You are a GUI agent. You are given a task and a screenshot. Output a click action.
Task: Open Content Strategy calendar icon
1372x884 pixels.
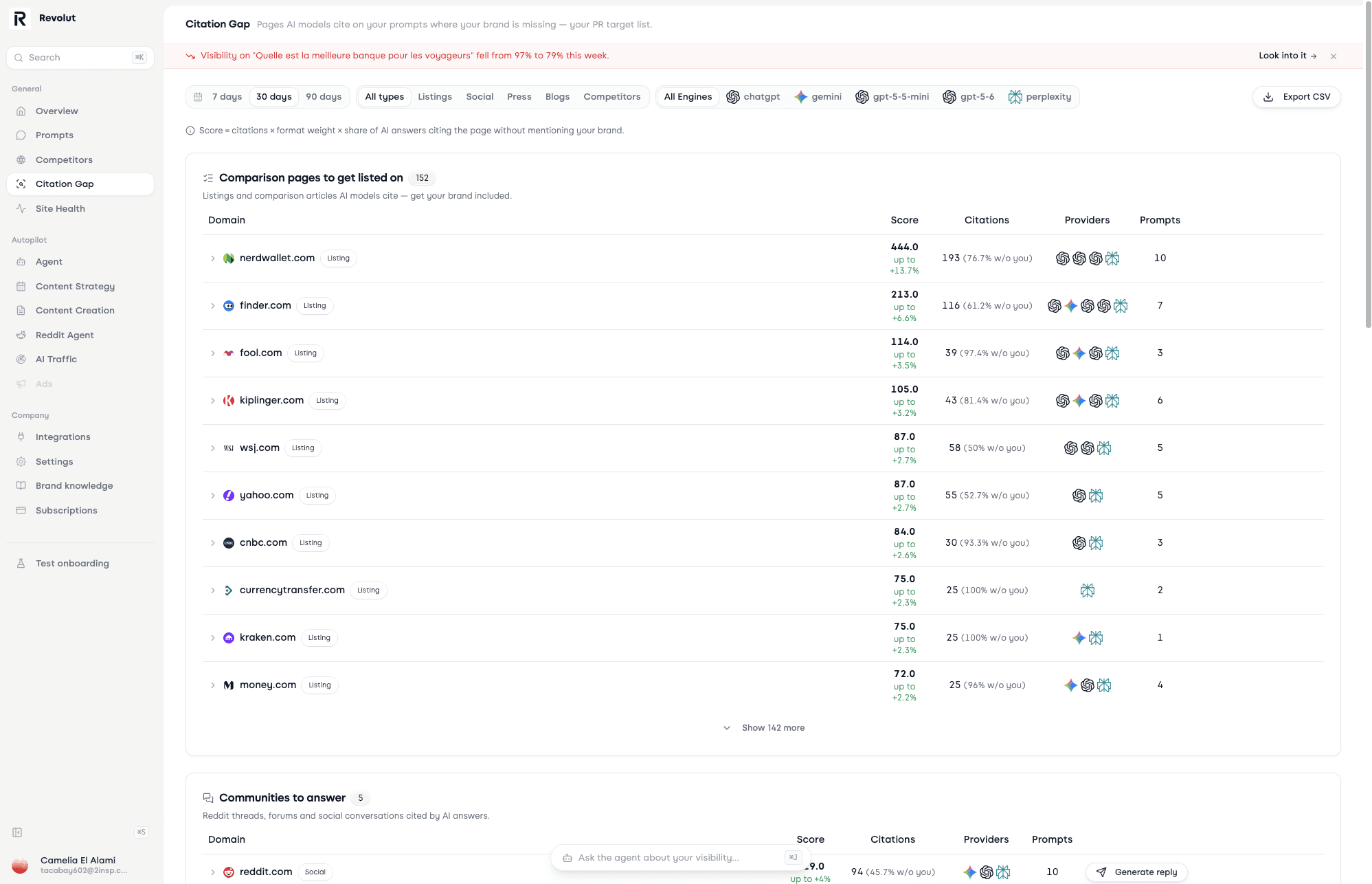tap(21, 287)
